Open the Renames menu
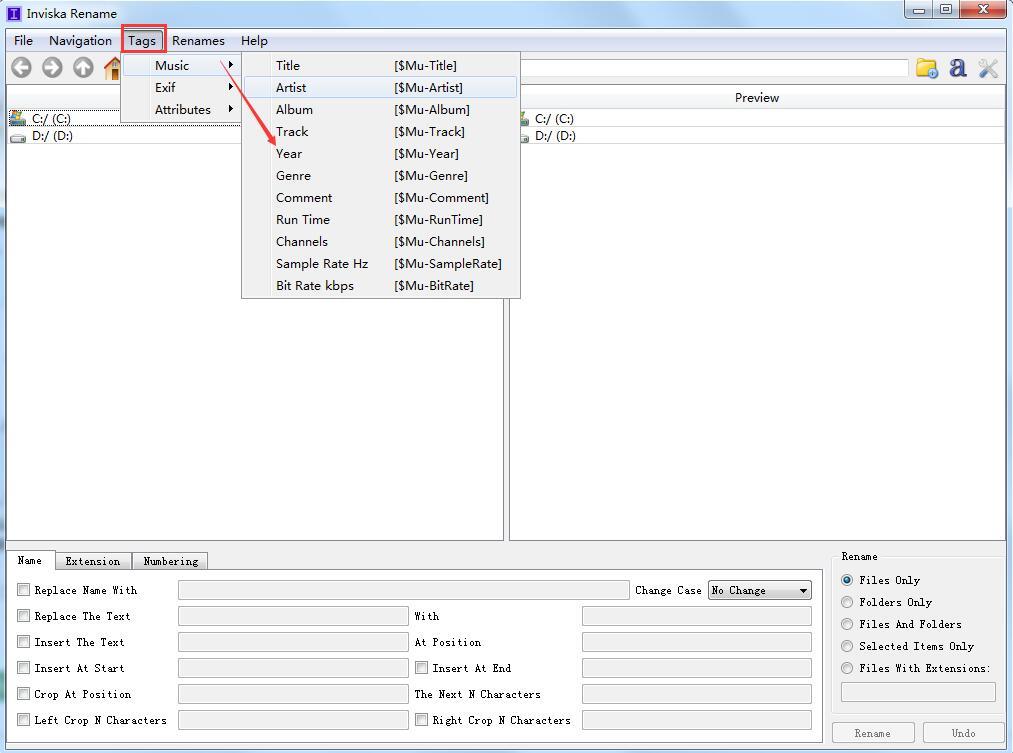Image resolution: width=1013 pixels, height=753 pixels. [x=198, y=41]
